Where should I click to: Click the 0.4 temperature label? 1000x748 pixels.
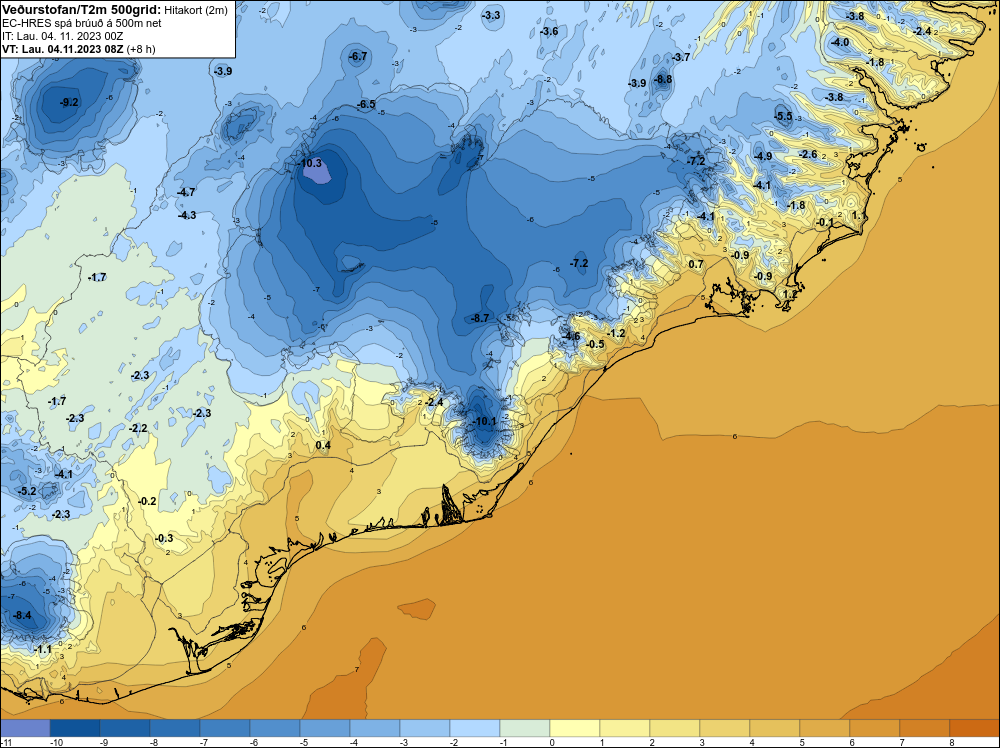click(323, 445)
